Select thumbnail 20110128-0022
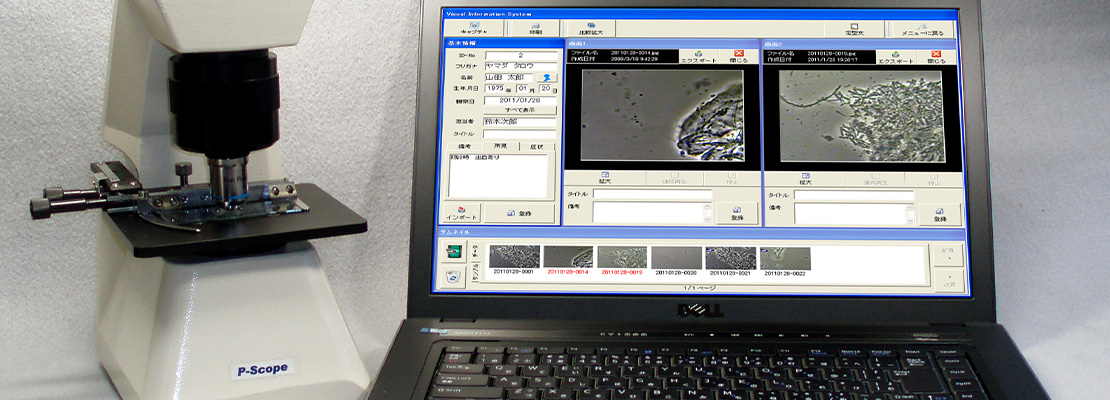Screen dimensions: 1110x400 (785, 260)
